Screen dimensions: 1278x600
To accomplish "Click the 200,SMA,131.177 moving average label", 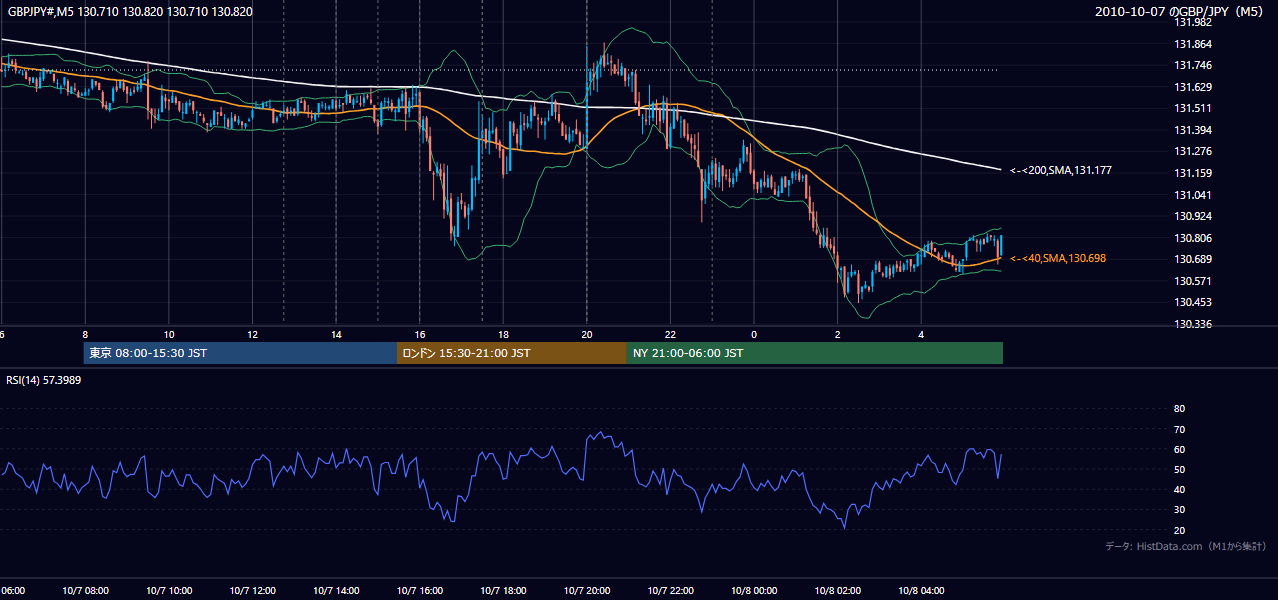I will click(x=1060, y=171).
